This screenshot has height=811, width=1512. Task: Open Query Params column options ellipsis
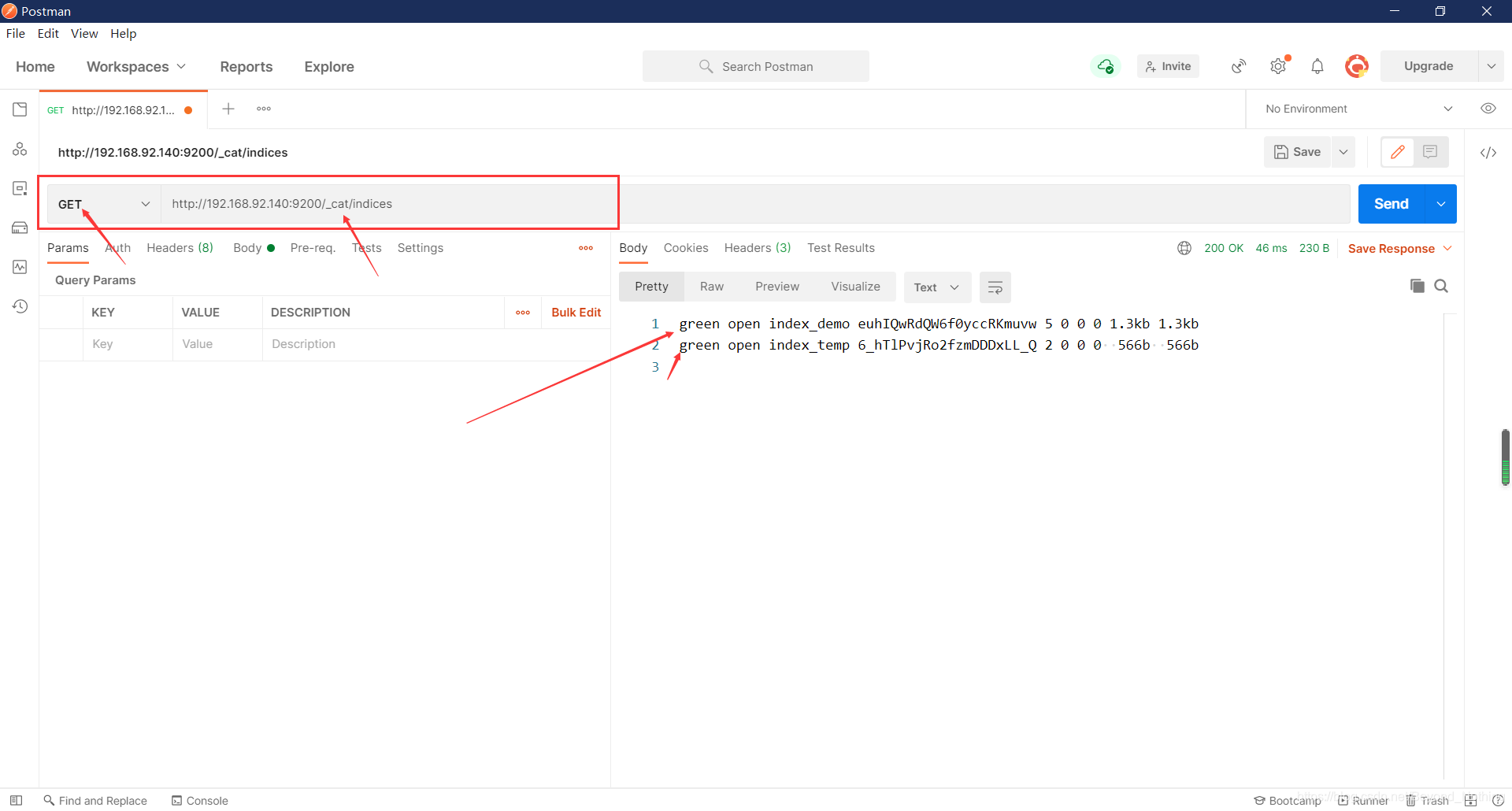click(x=523, y=313)
